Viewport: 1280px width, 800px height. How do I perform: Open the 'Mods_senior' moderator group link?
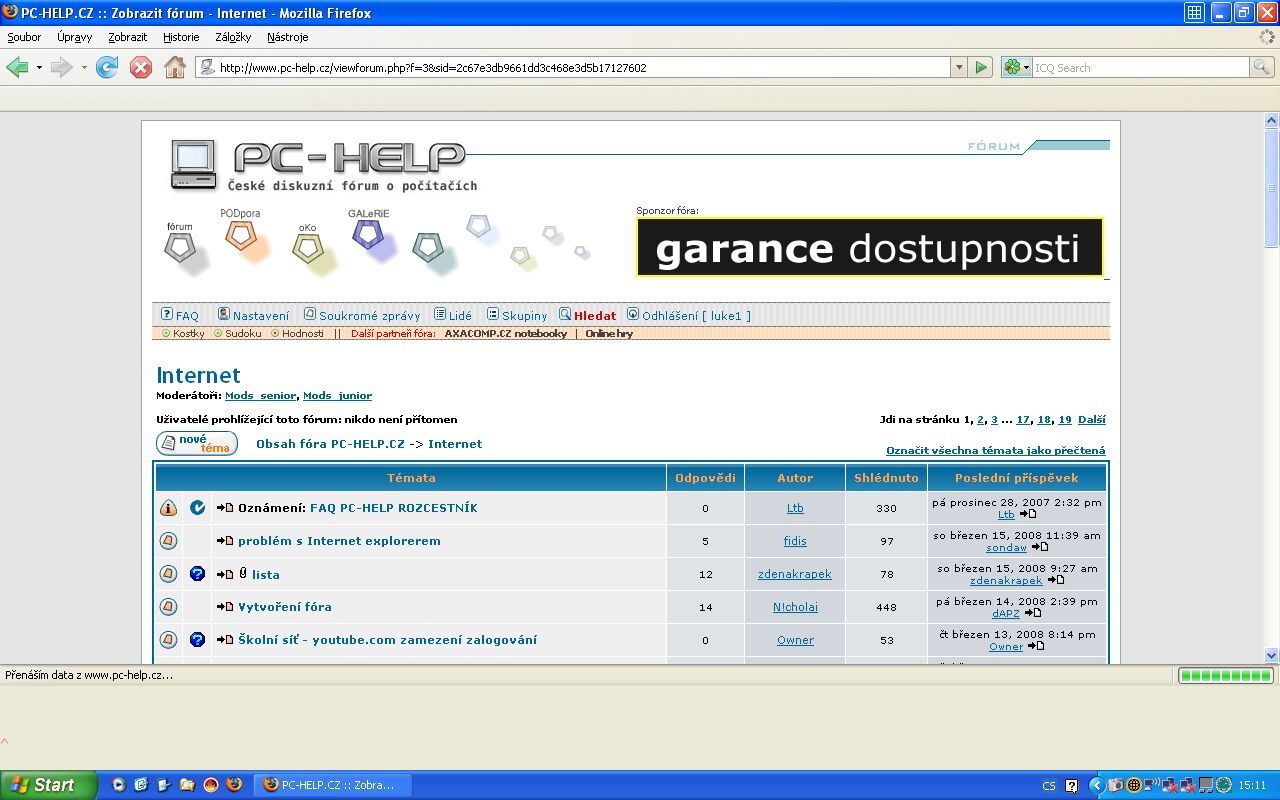pos(261,396)
